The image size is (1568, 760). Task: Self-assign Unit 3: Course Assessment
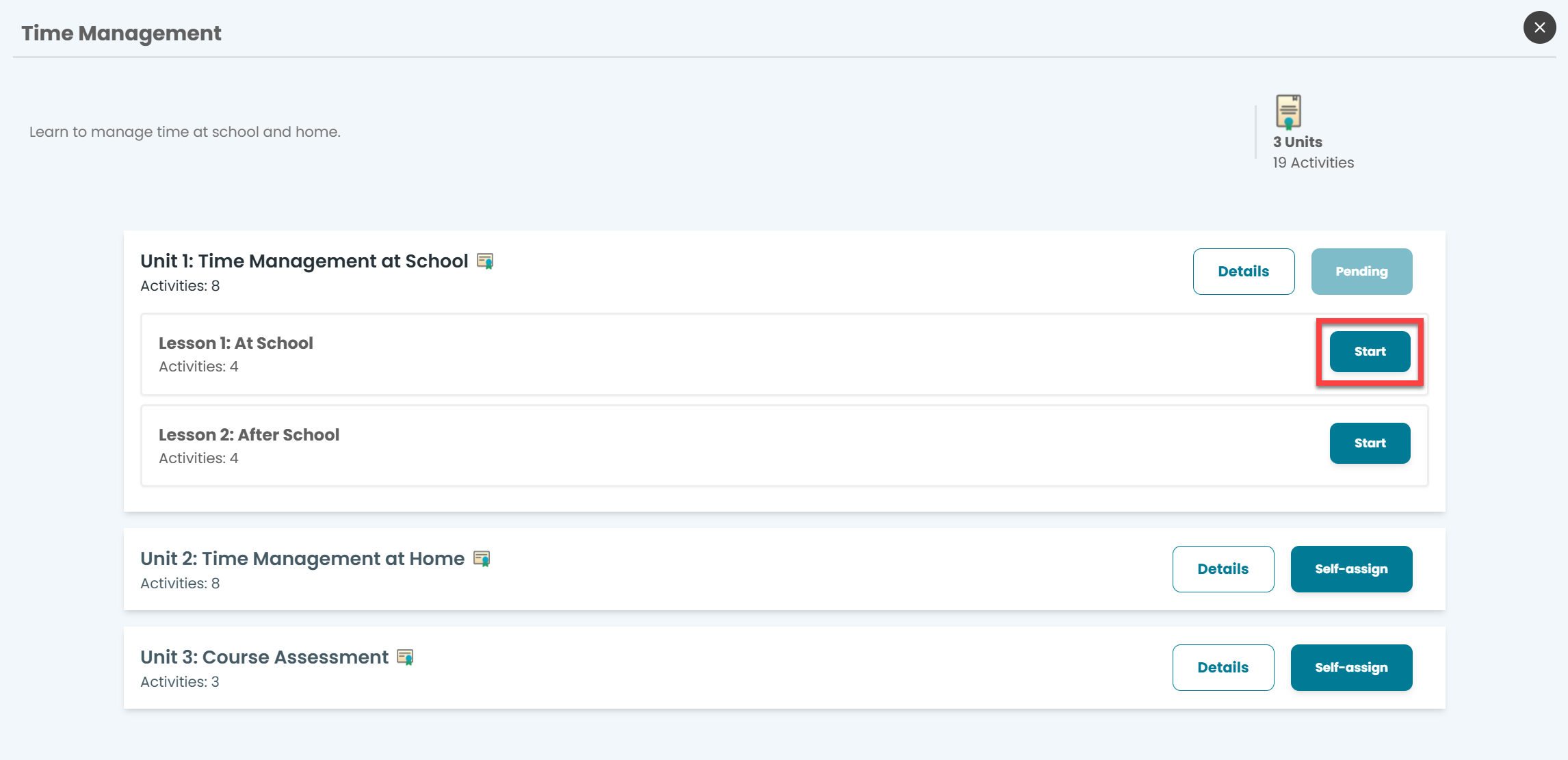pyautogui.click(x=1351, y=668)
